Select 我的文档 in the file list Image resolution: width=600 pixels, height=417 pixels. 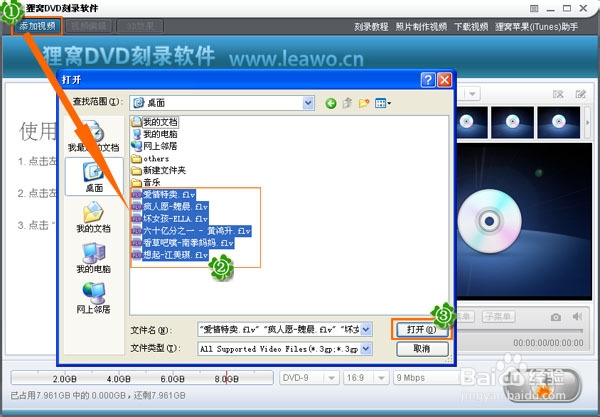tap(155, 122)
